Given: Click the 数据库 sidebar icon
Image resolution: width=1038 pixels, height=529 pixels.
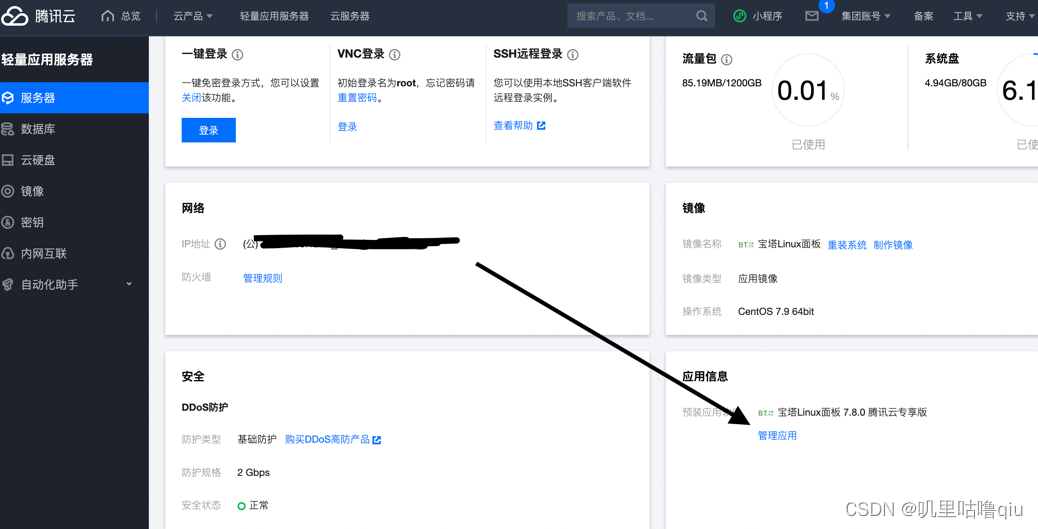Looking at the screenshot, I should coord(8,128).
